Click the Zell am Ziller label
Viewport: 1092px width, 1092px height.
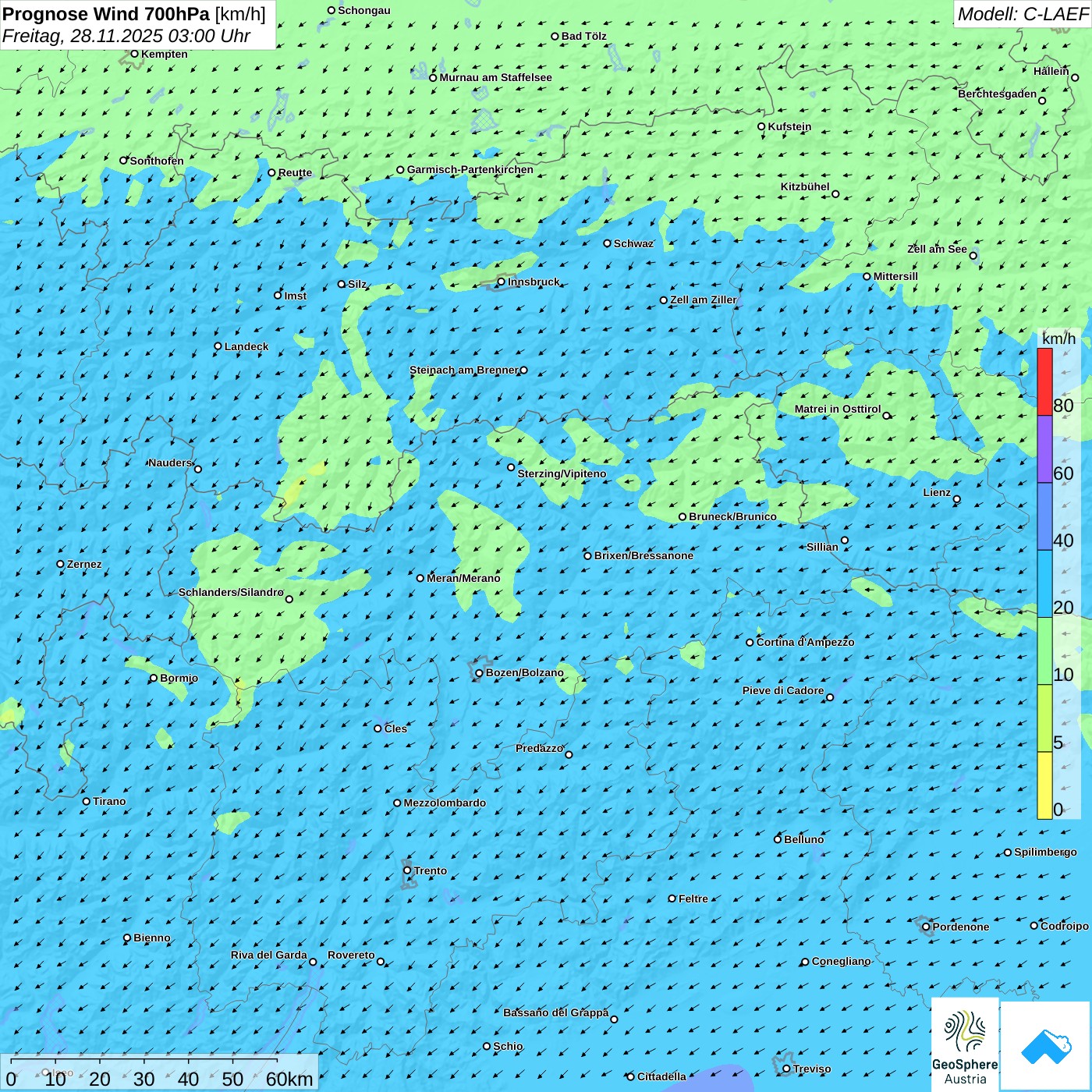tap(703, 300)
